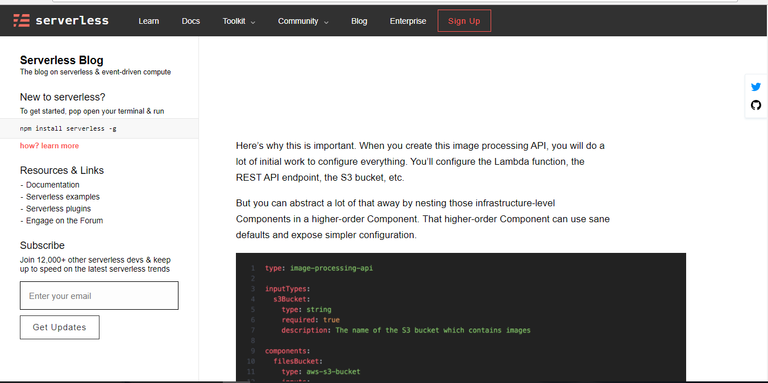Click the 'components:' code line

tap(288, 351)
